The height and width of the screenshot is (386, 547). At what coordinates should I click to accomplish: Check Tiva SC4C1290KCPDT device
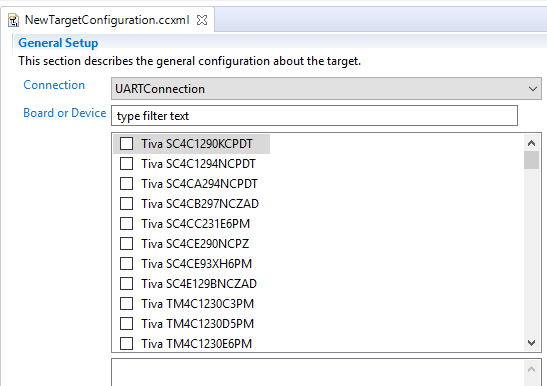click(126, 143)
